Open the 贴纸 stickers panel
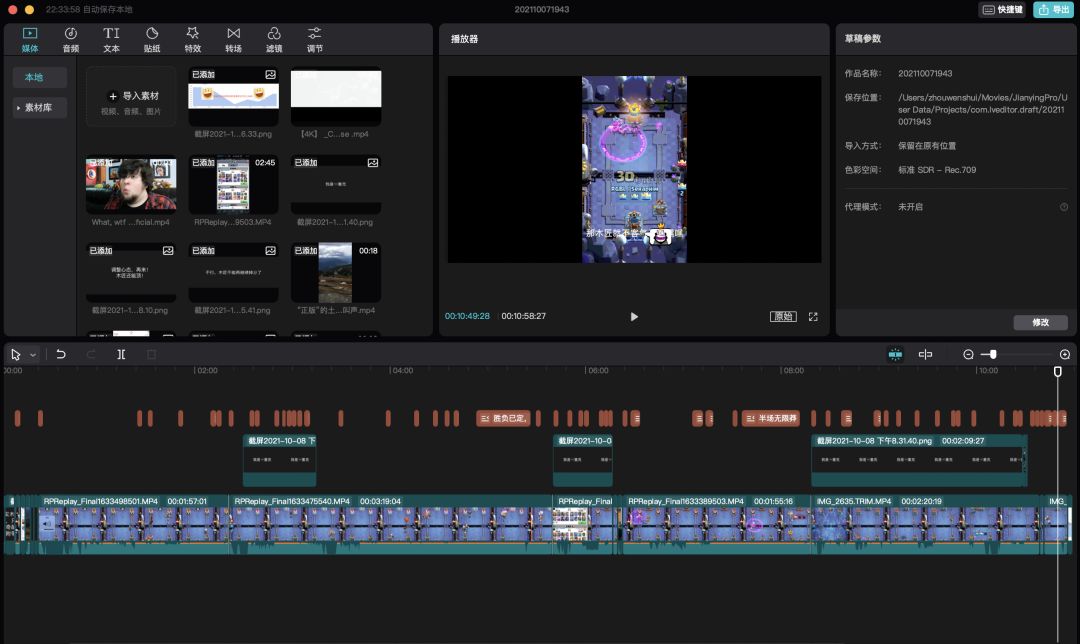Screen dimensions: 1080x644 [152, 40]
